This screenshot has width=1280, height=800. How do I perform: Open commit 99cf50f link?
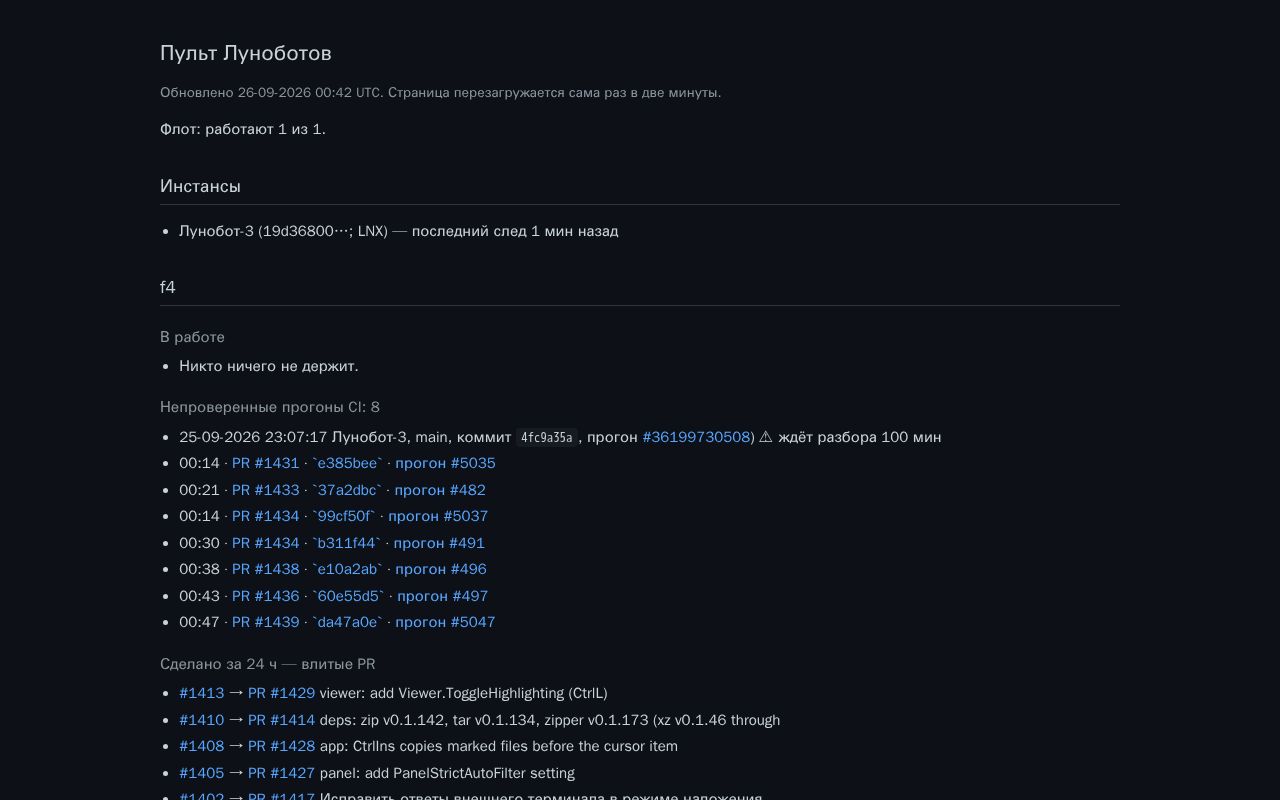pyautogui.click(x=344, y=516)
